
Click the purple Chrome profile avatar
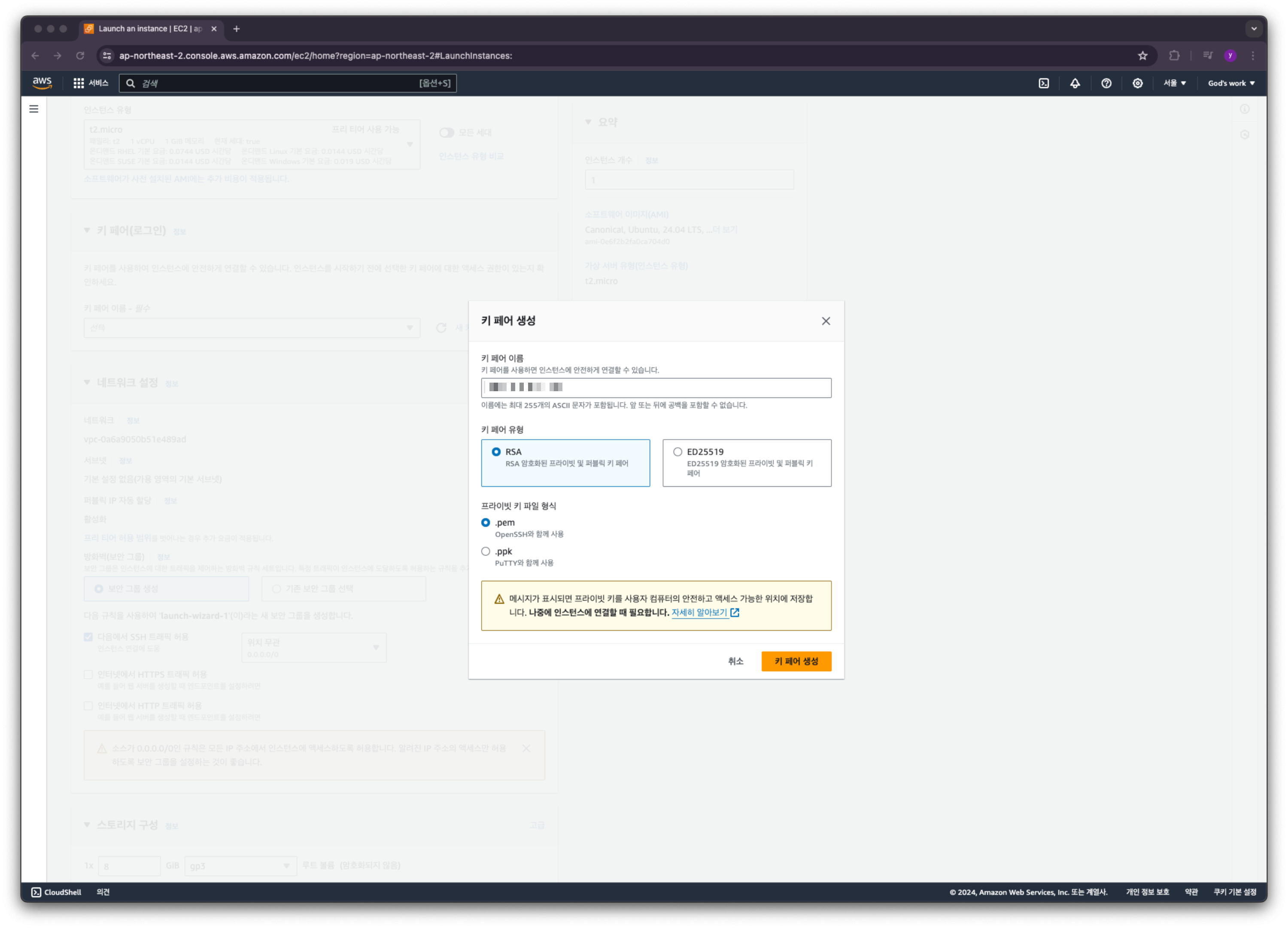click(x=1230, y=56)
